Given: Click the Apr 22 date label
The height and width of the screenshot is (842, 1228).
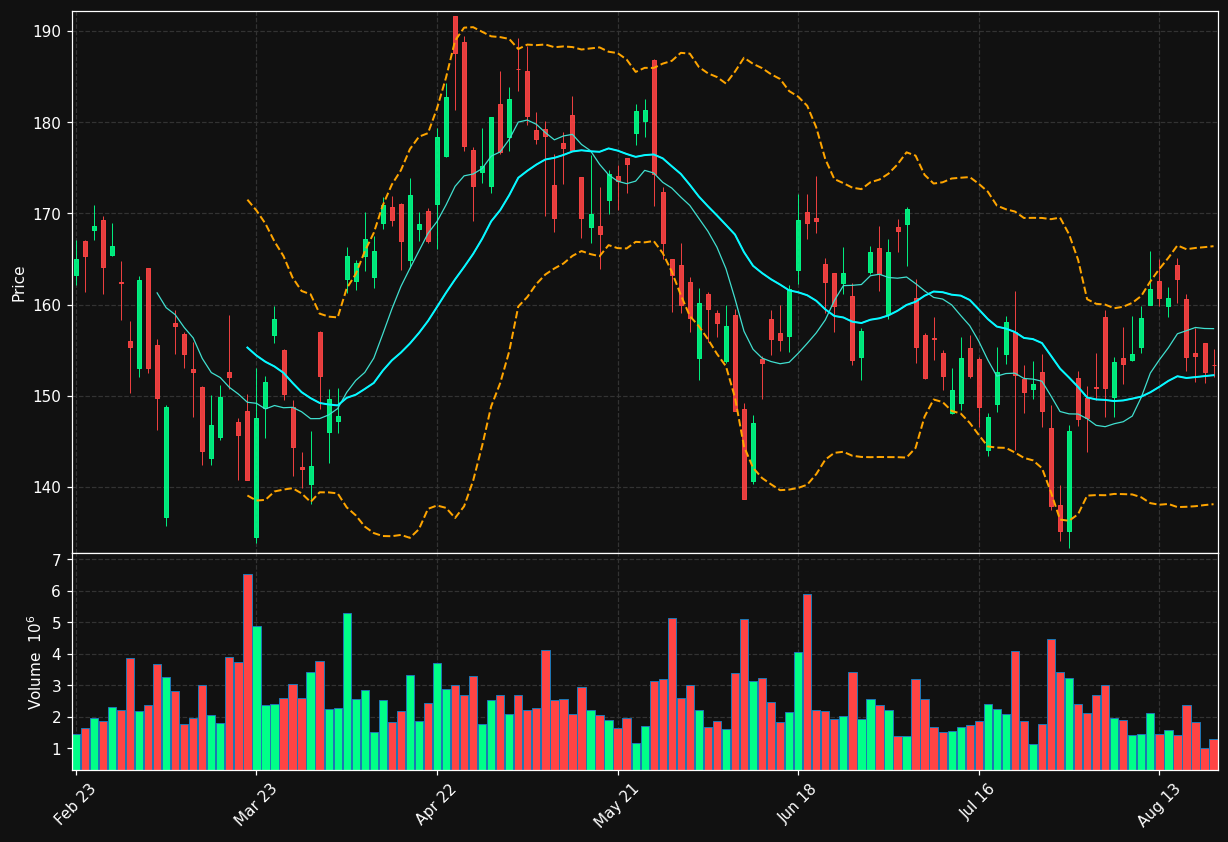Looking at the screenshot, I should click(437, 805).
